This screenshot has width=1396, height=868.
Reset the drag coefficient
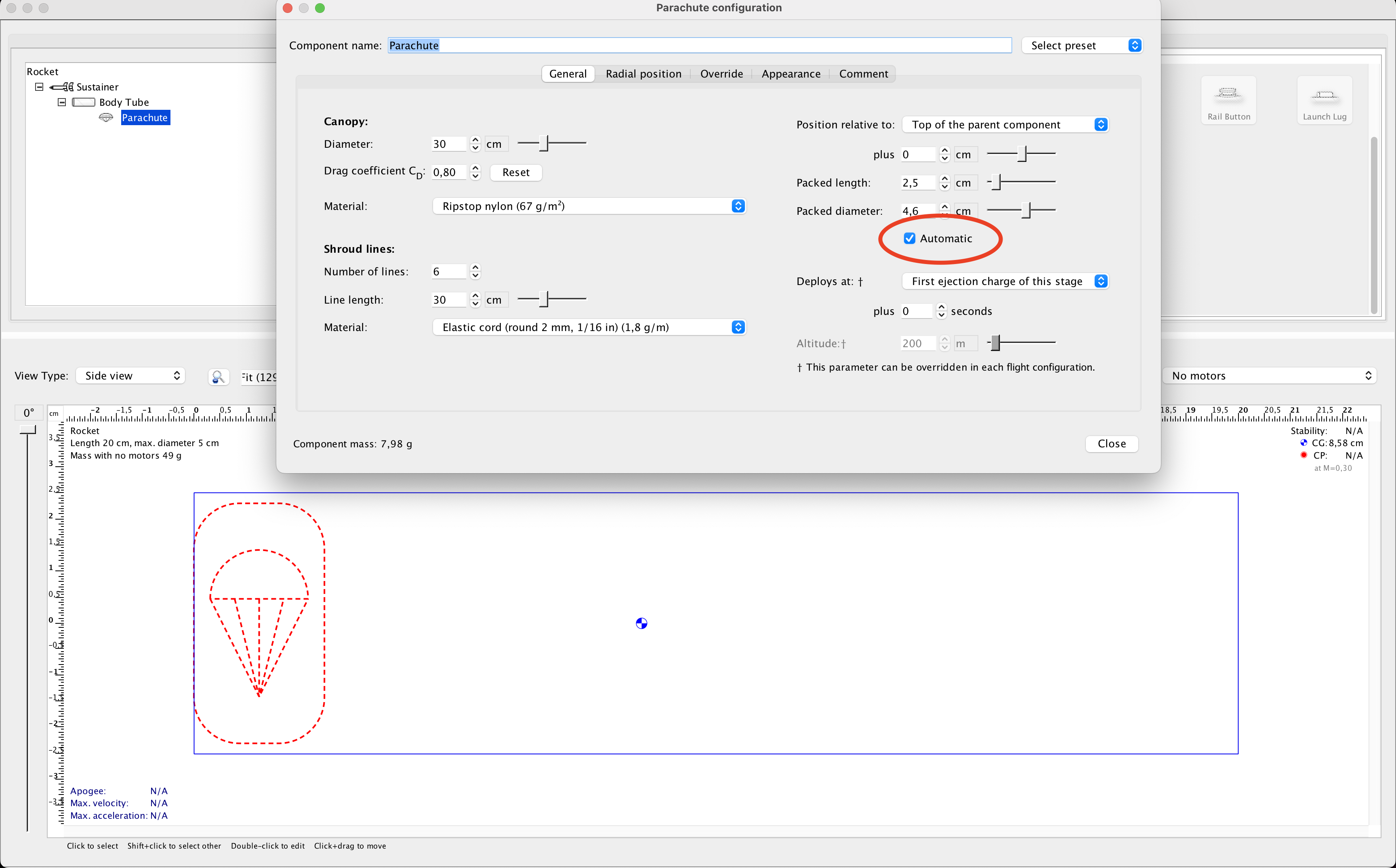[515, 172]
